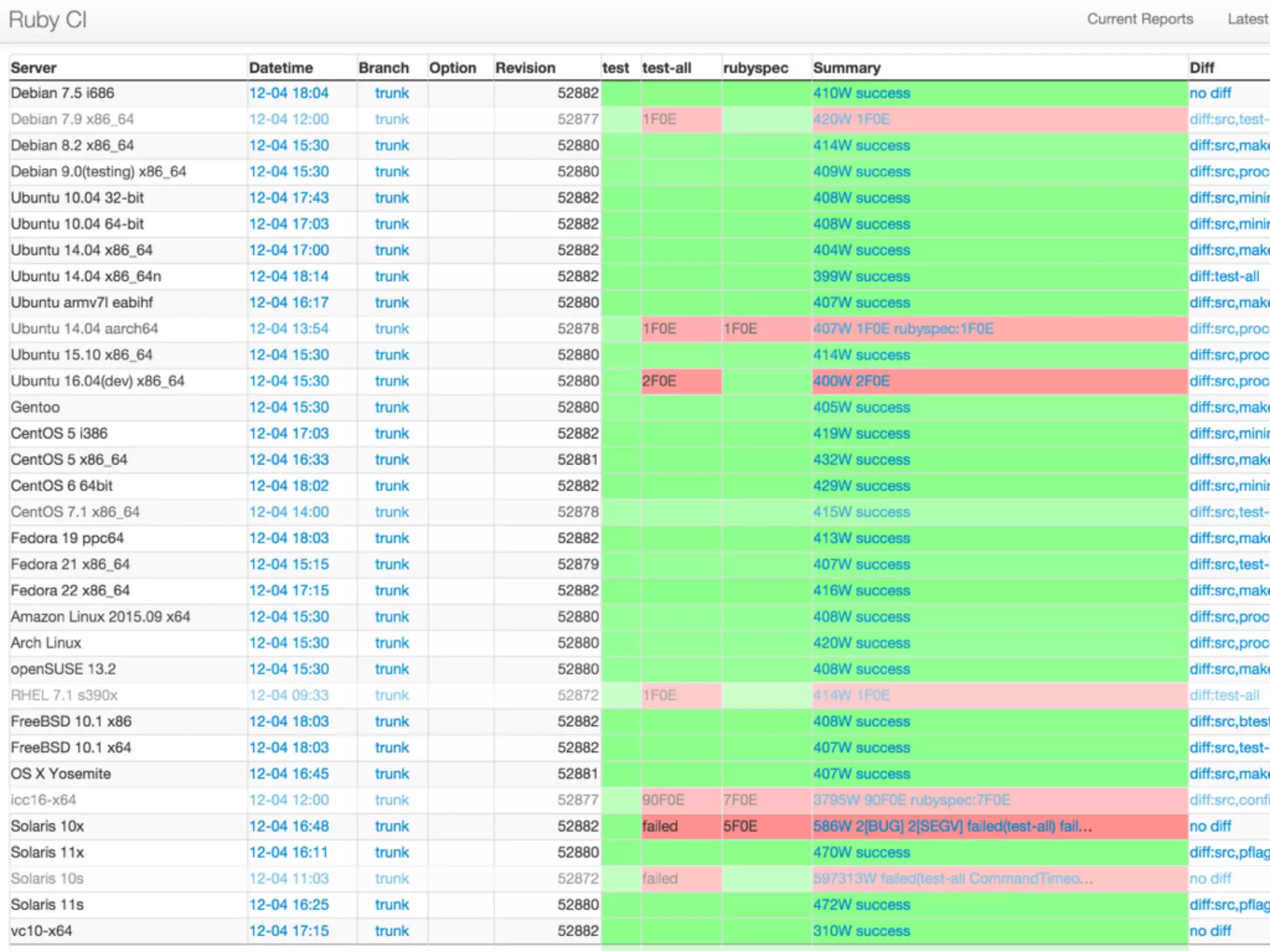Open 400W 2F0E summary for Ubuntu 16.04
Viewport: 1270px width, 952px height.
tap(851, 381)
